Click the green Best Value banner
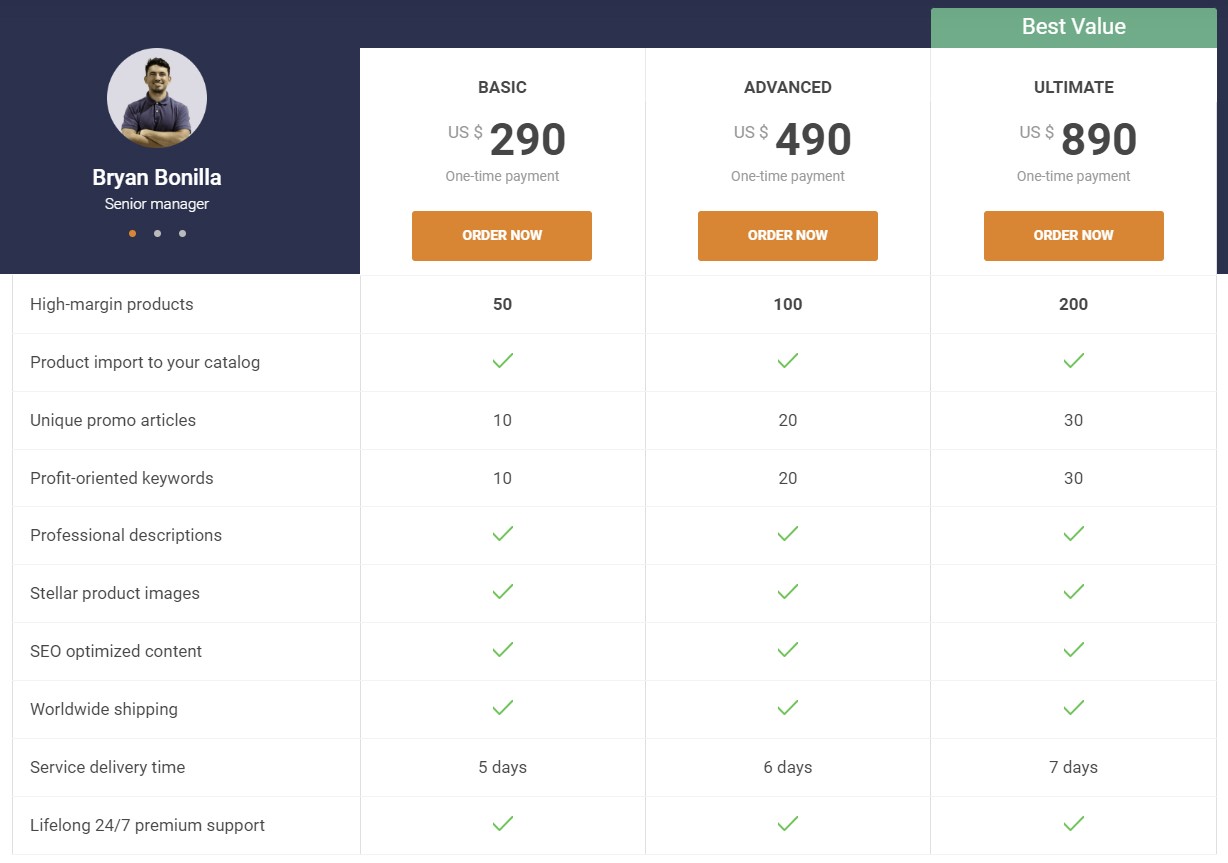This screenshot has width=1228, height=863. 1073,26
